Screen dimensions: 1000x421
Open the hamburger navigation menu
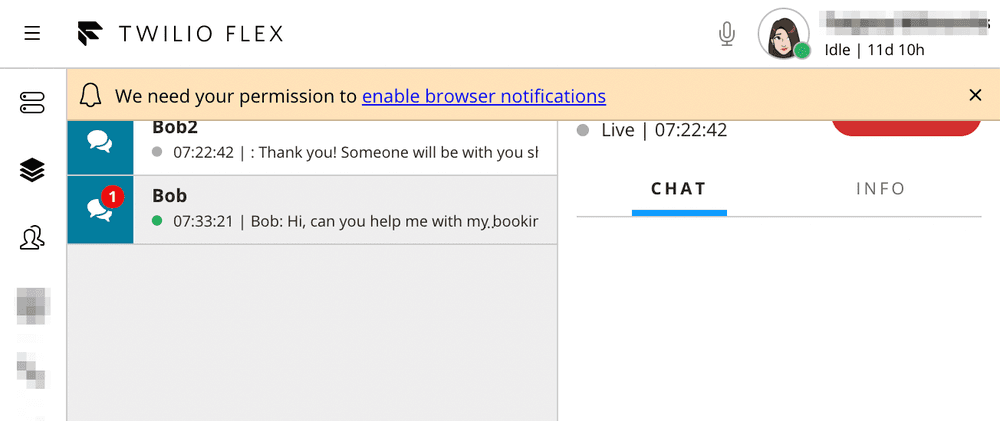point(32,33)
